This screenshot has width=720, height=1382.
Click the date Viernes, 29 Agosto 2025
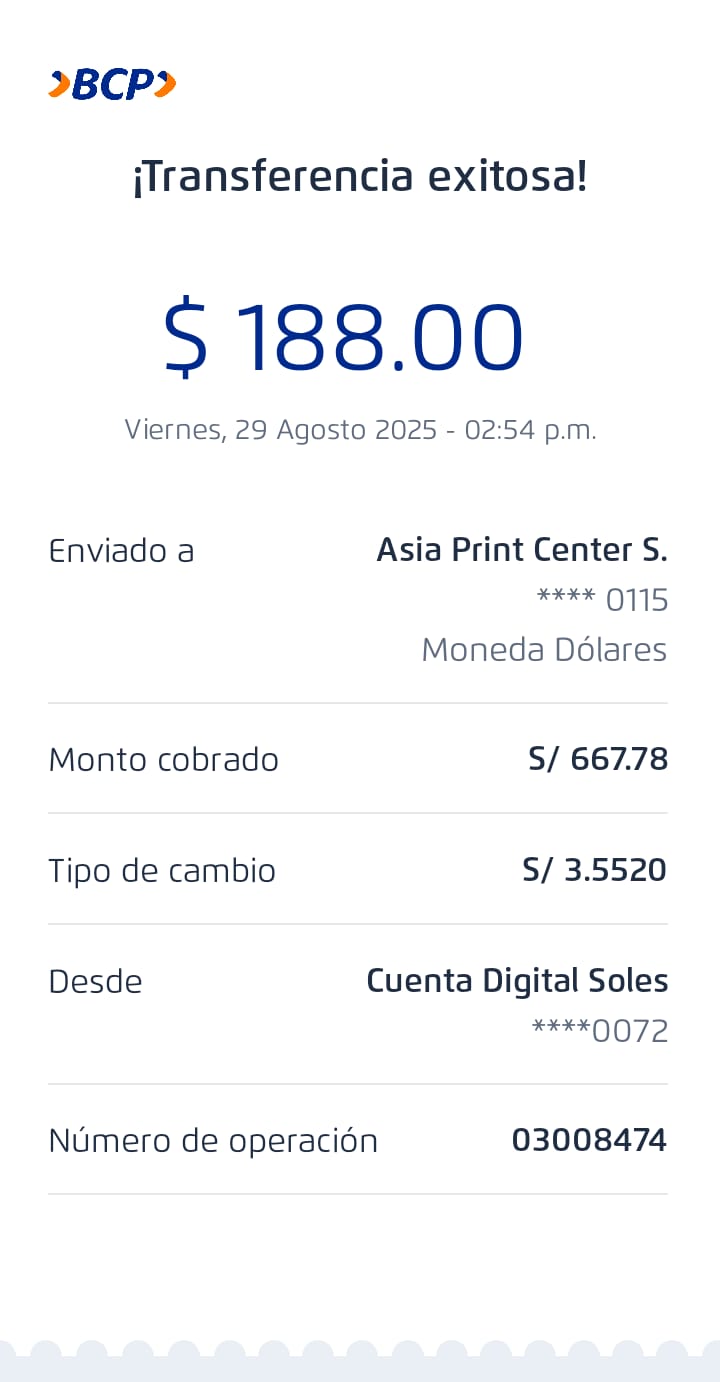pyautogui.click(x=281, y=430)
